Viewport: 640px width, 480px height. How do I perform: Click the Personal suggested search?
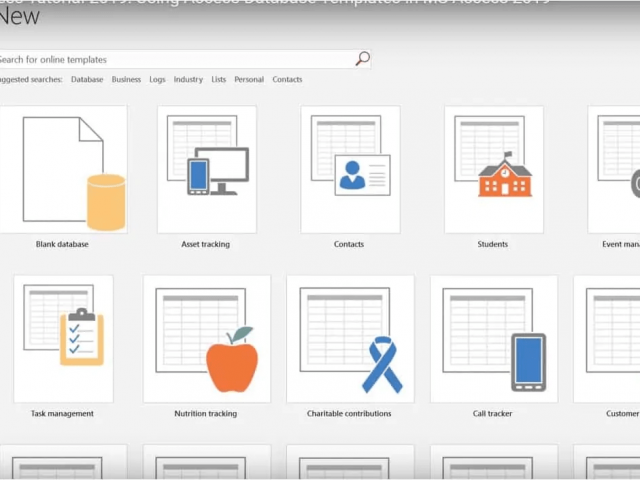[249, 80]
